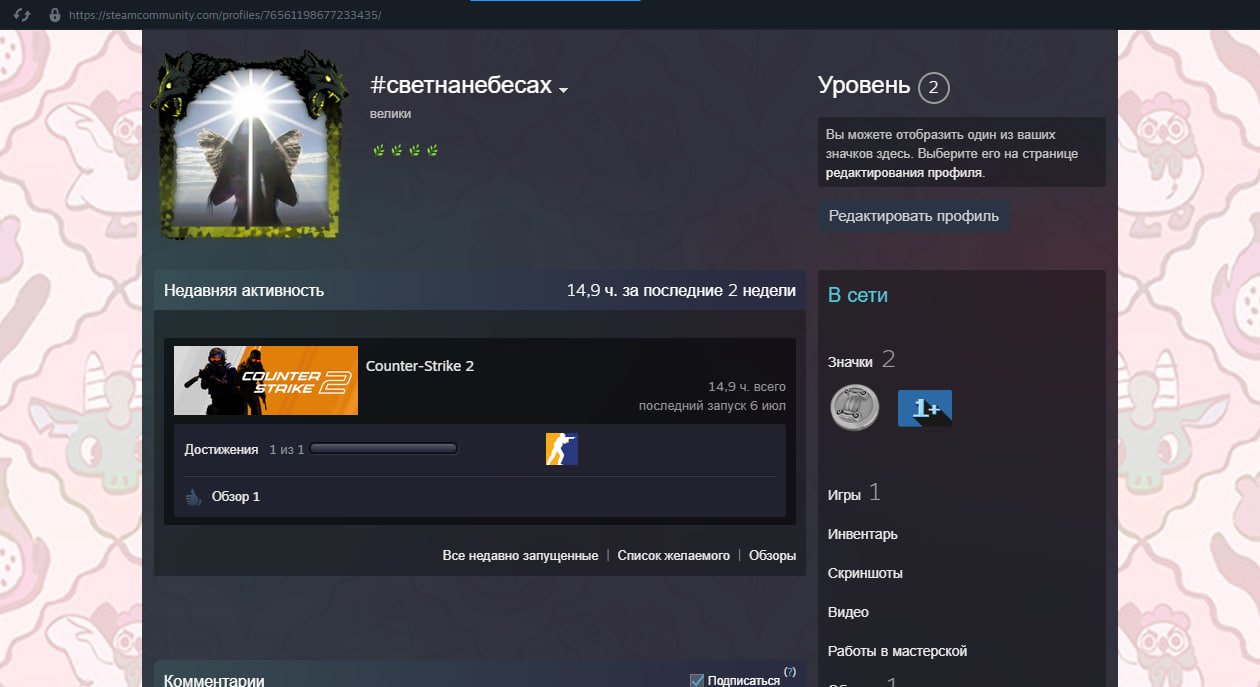Open Все недавно запущенные link

coord(520,555)
